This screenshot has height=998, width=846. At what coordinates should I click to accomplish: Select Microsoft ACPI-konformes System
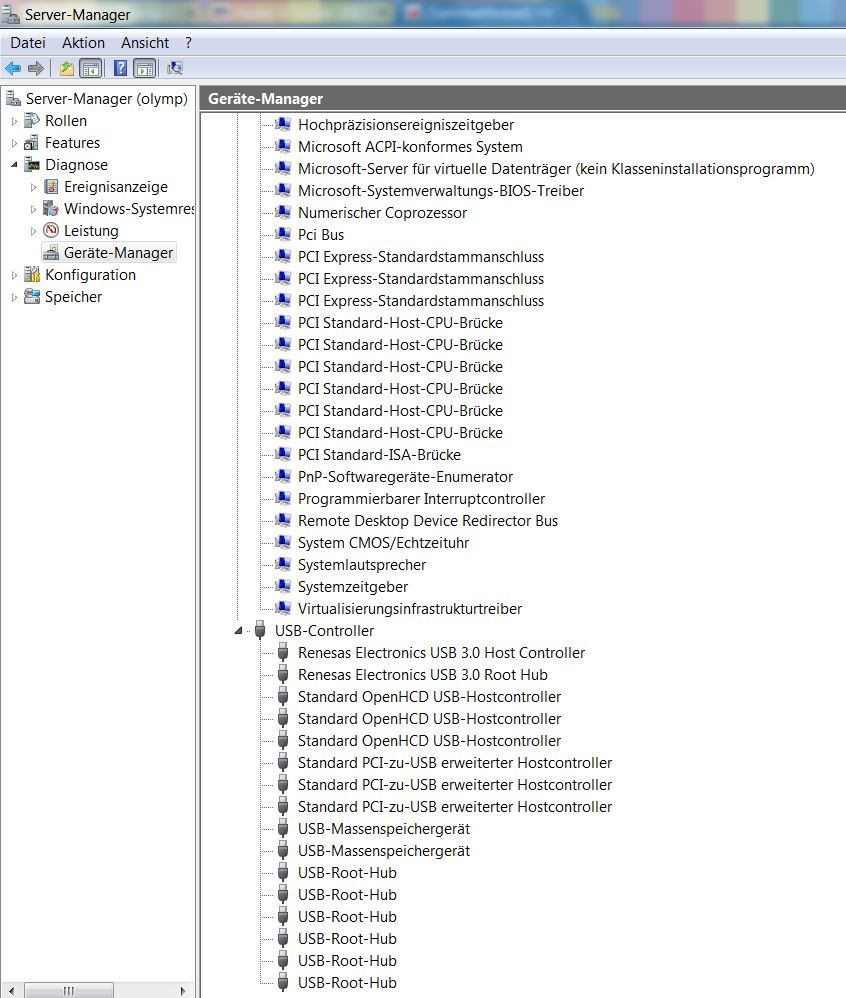pyautogui.click(x=410, y=146)
